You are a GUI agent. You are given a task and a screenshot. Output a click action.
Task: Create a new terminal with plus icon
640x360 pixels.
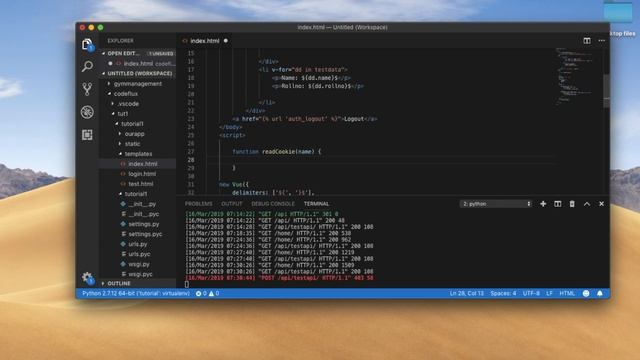pos(543,204)
